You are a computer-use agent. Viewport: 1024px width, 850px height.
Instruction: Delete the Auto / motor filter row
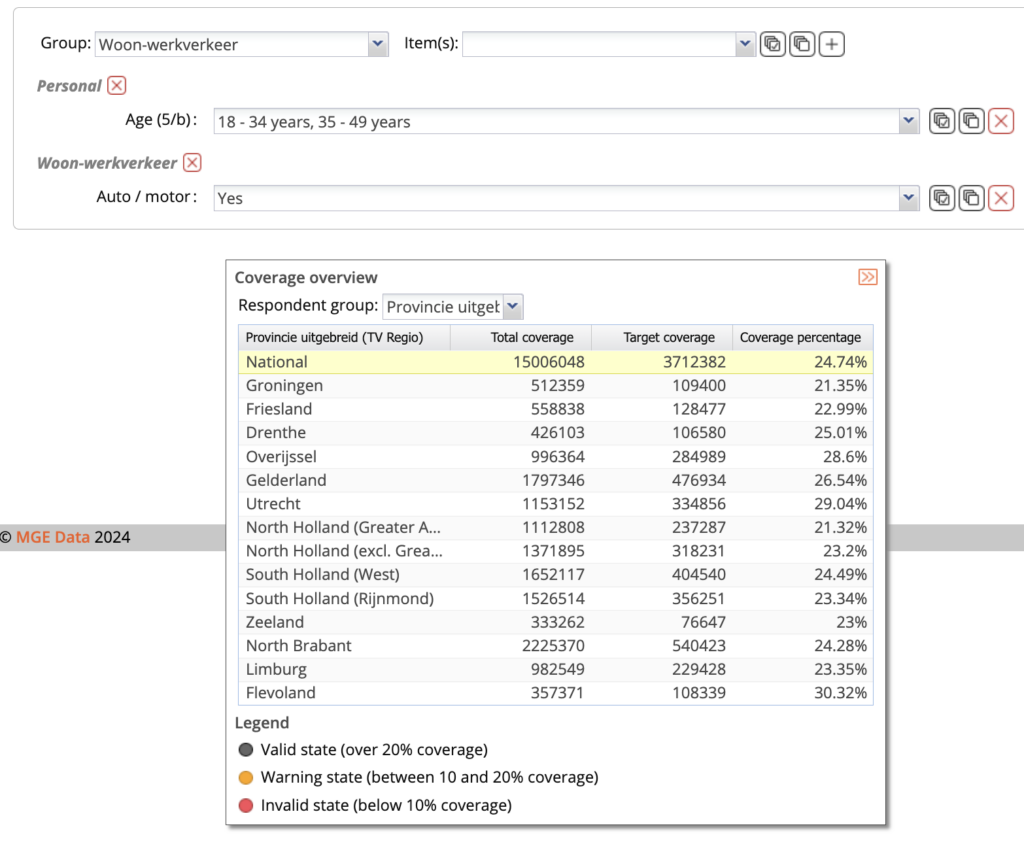click(1001, 198)
